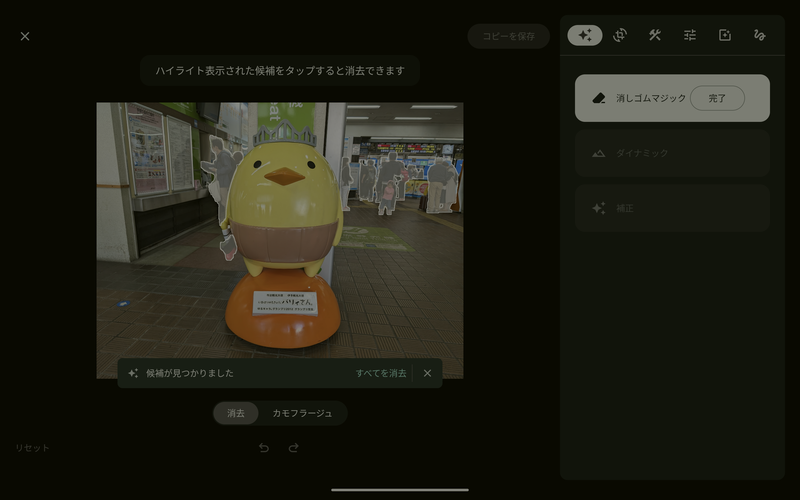The width and height of the screenshot is (800, 500).
Task: Click リセット
Action: pyautogui.click(x=32, y=447)
